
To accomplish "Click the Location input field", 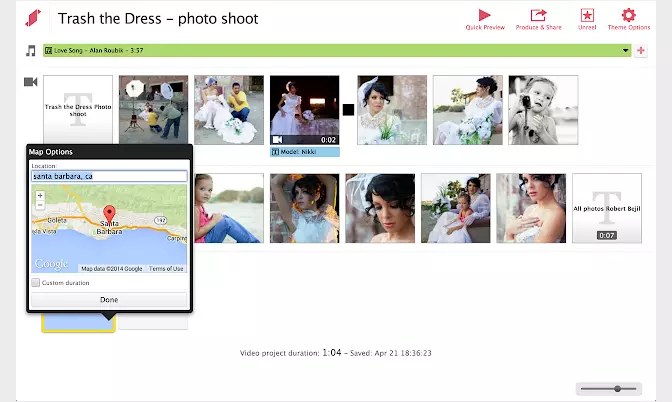I will pyautogui.click(x=109, y=176).
